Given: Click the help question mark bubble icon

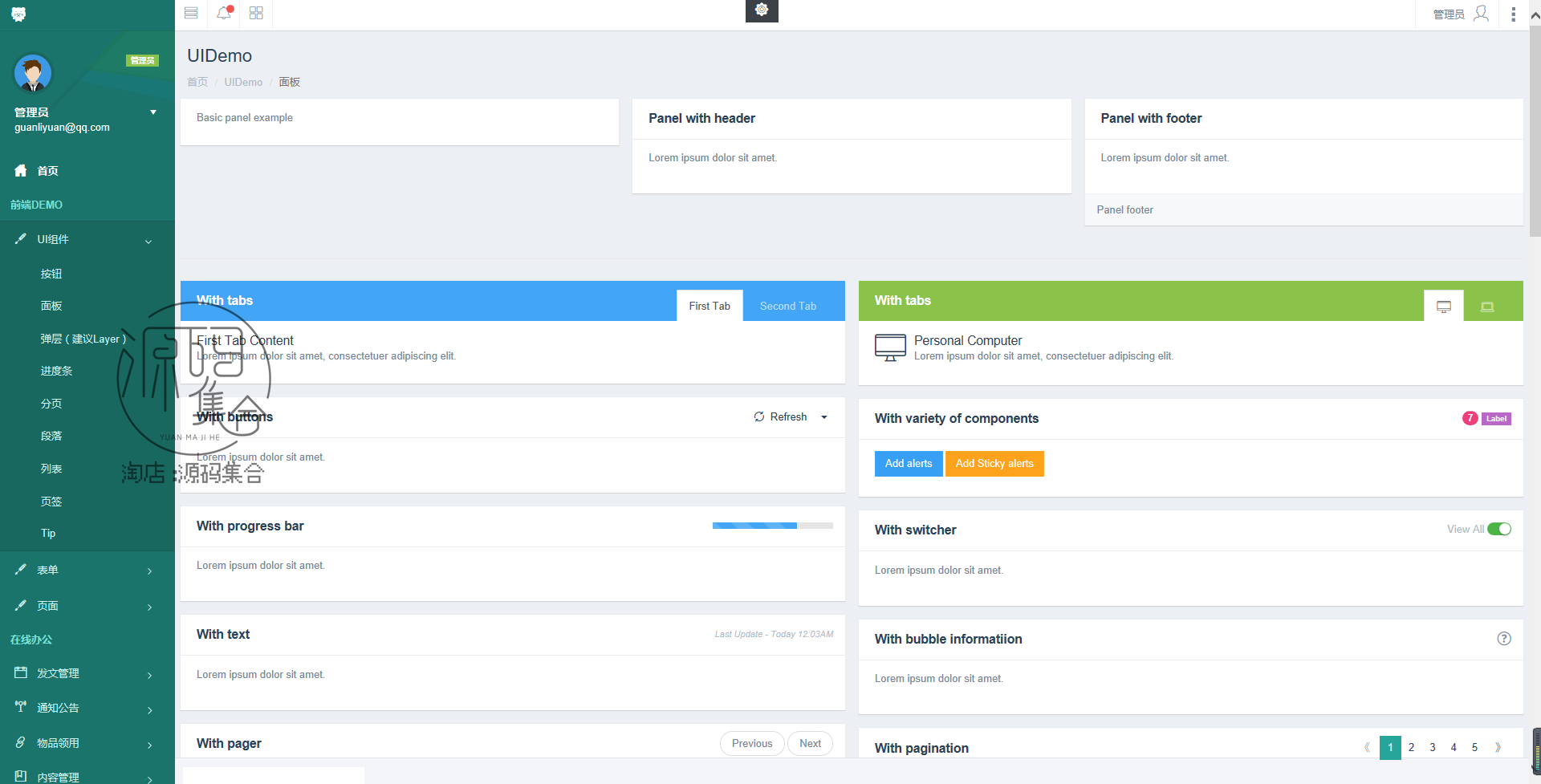Looking at the screenshot, I should pos(1504,639).
